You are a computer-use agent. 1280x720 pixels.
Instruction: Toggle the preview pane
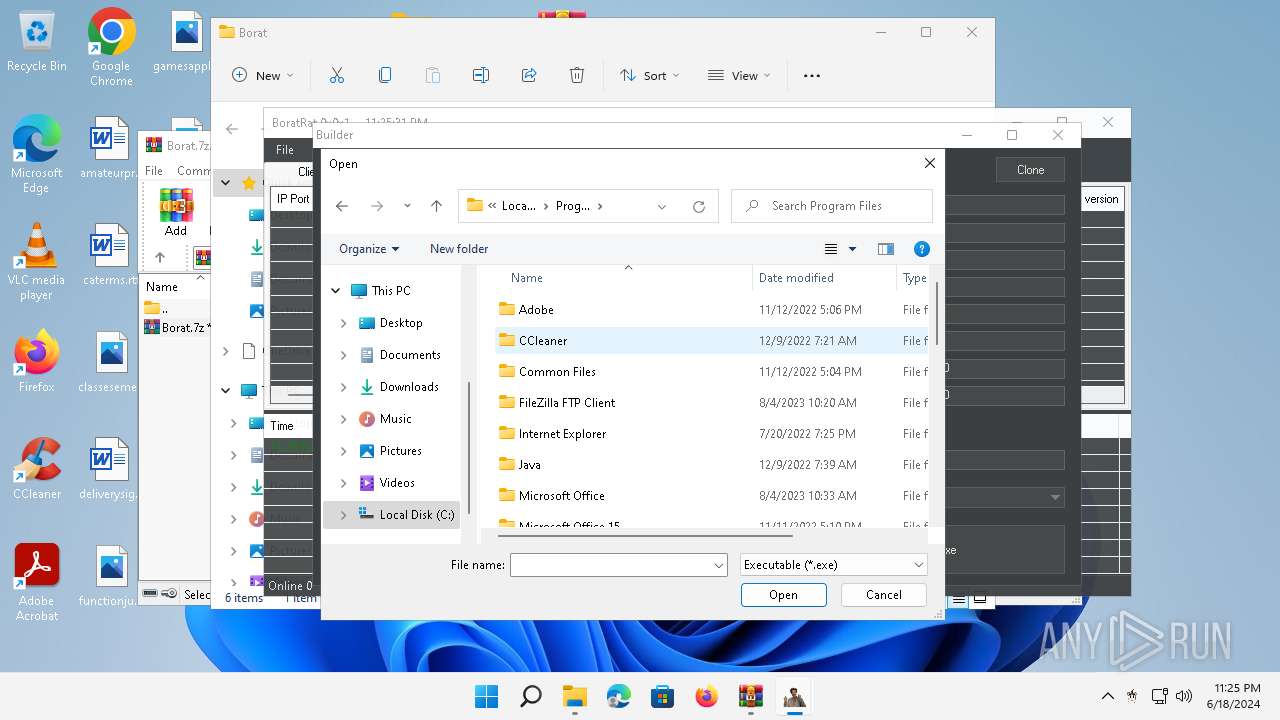pyautogui.click(x=885, y=249)
